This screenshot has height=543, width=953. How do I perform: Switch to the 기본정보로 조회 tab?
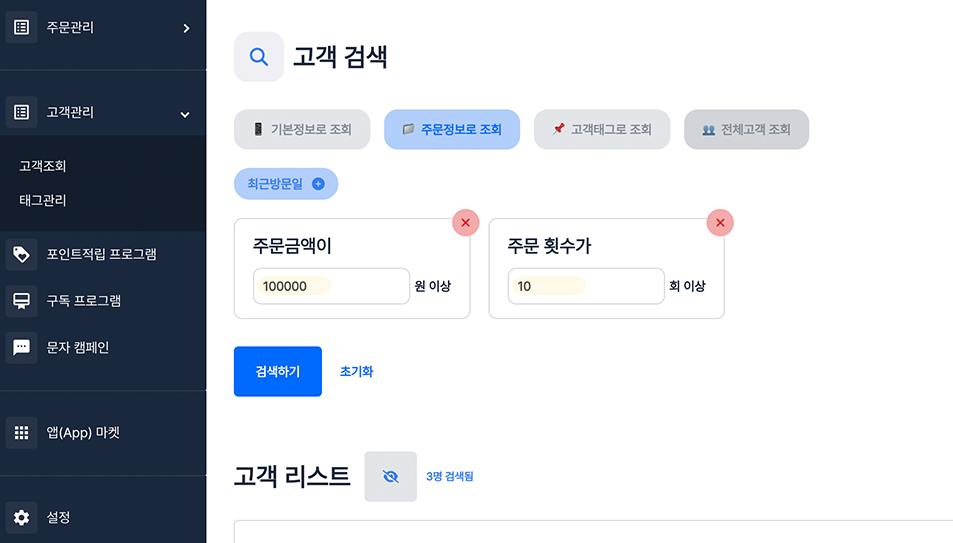(302, 129)
